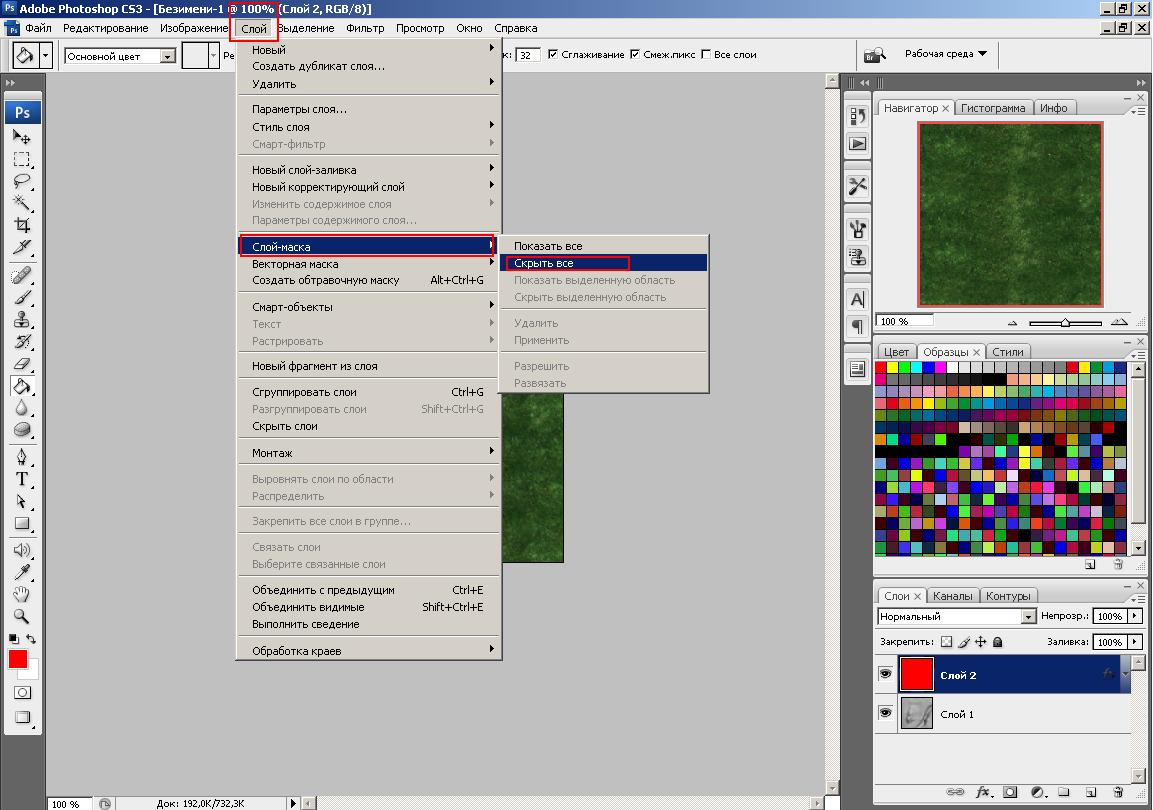Select the Magic Wand tool

pyautogui.click(x=21, y=203)
